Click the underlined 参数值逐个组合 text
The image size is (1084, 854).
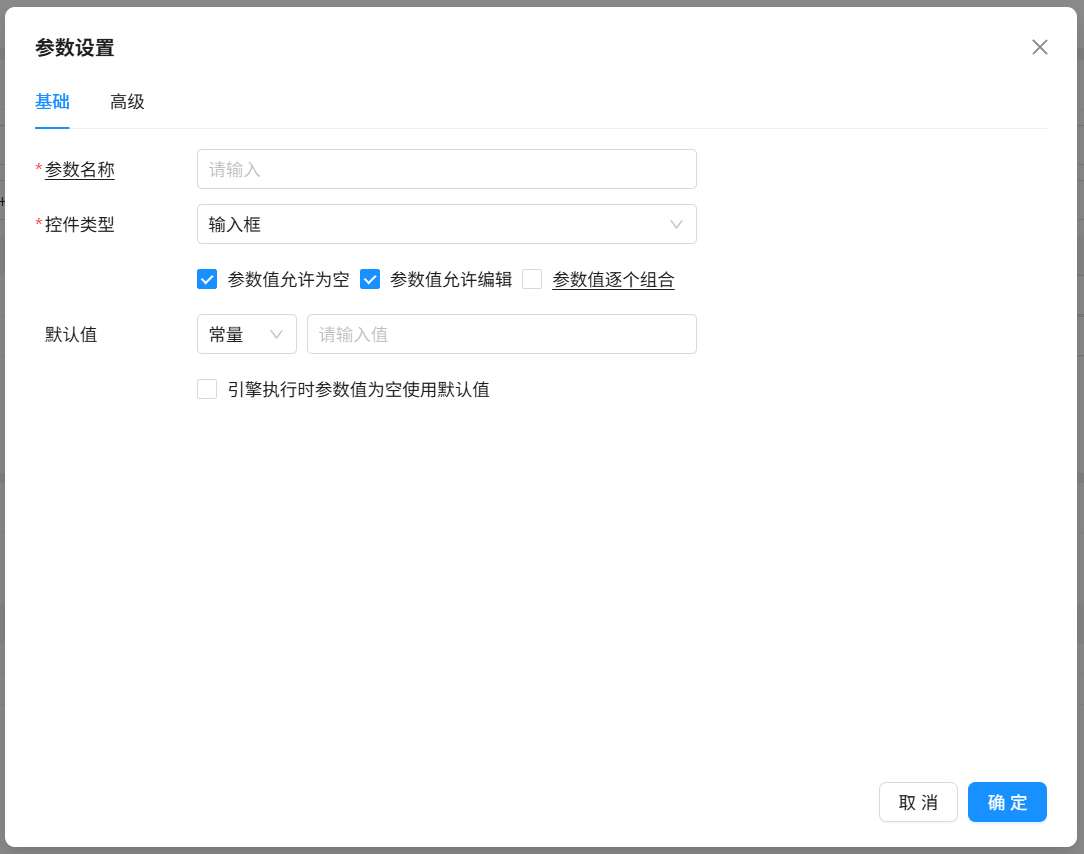613,280
